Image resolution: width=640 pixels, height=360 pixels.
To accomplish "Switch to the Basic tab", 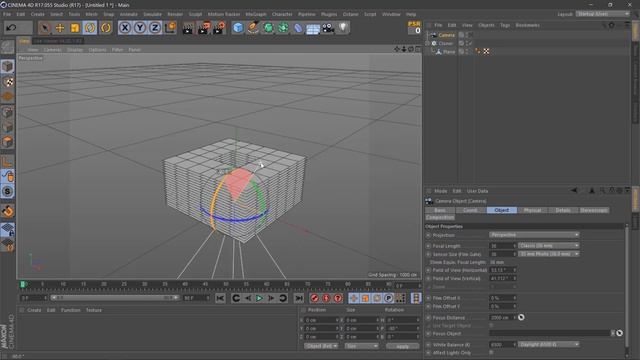I will (440, 210).
